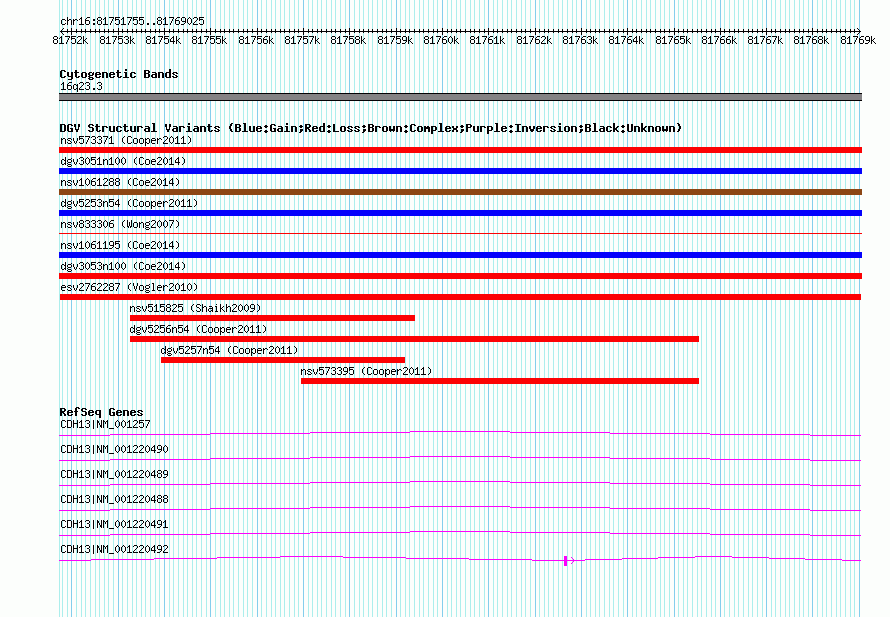Open the nsv1061288 (Coe2014) label
Screen dimensions: 890x617
pyautogui.click(x=120, y=182)
